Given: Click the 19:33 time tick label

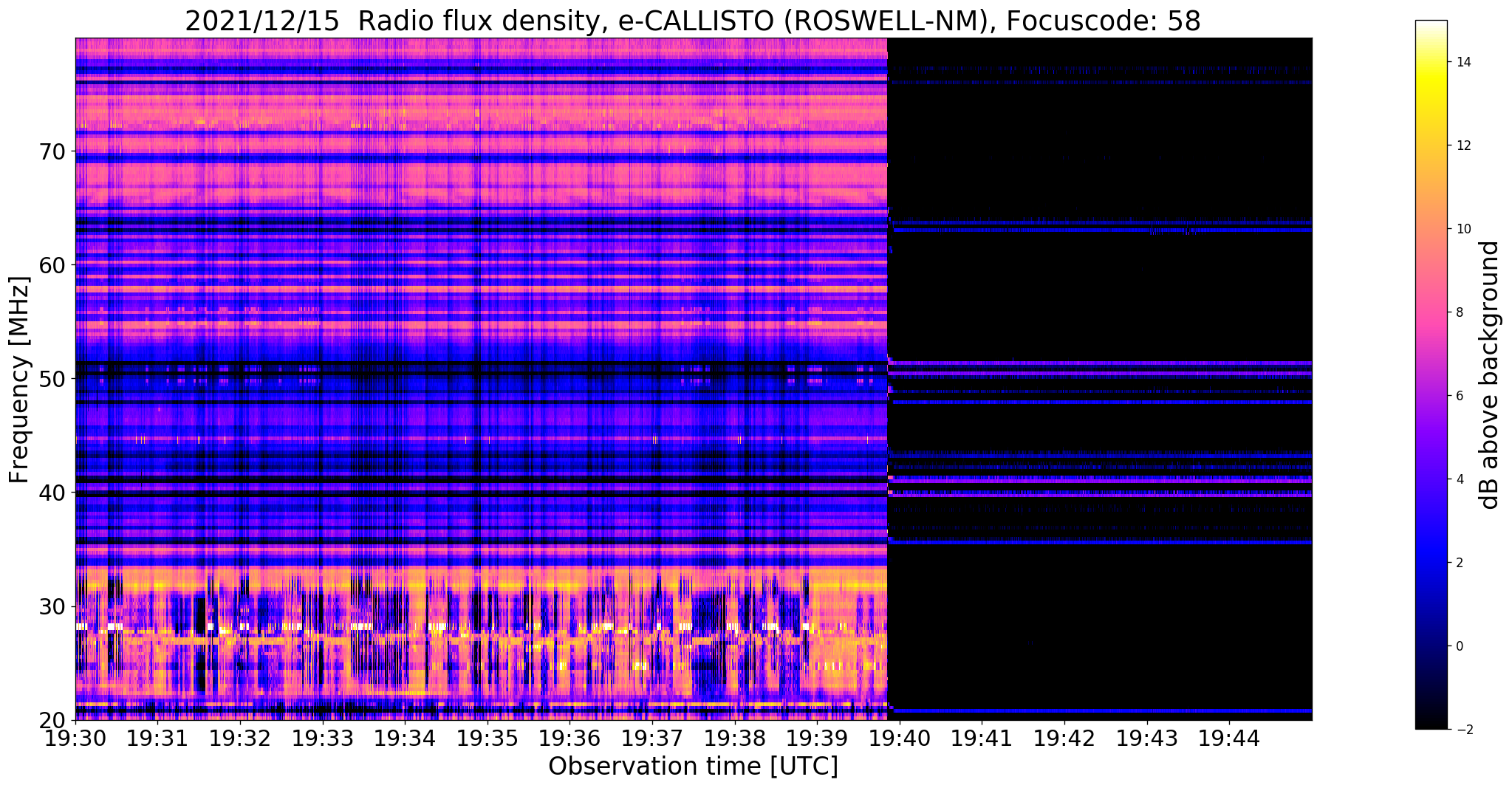Looking at the screenshot, I should (323, 737).
